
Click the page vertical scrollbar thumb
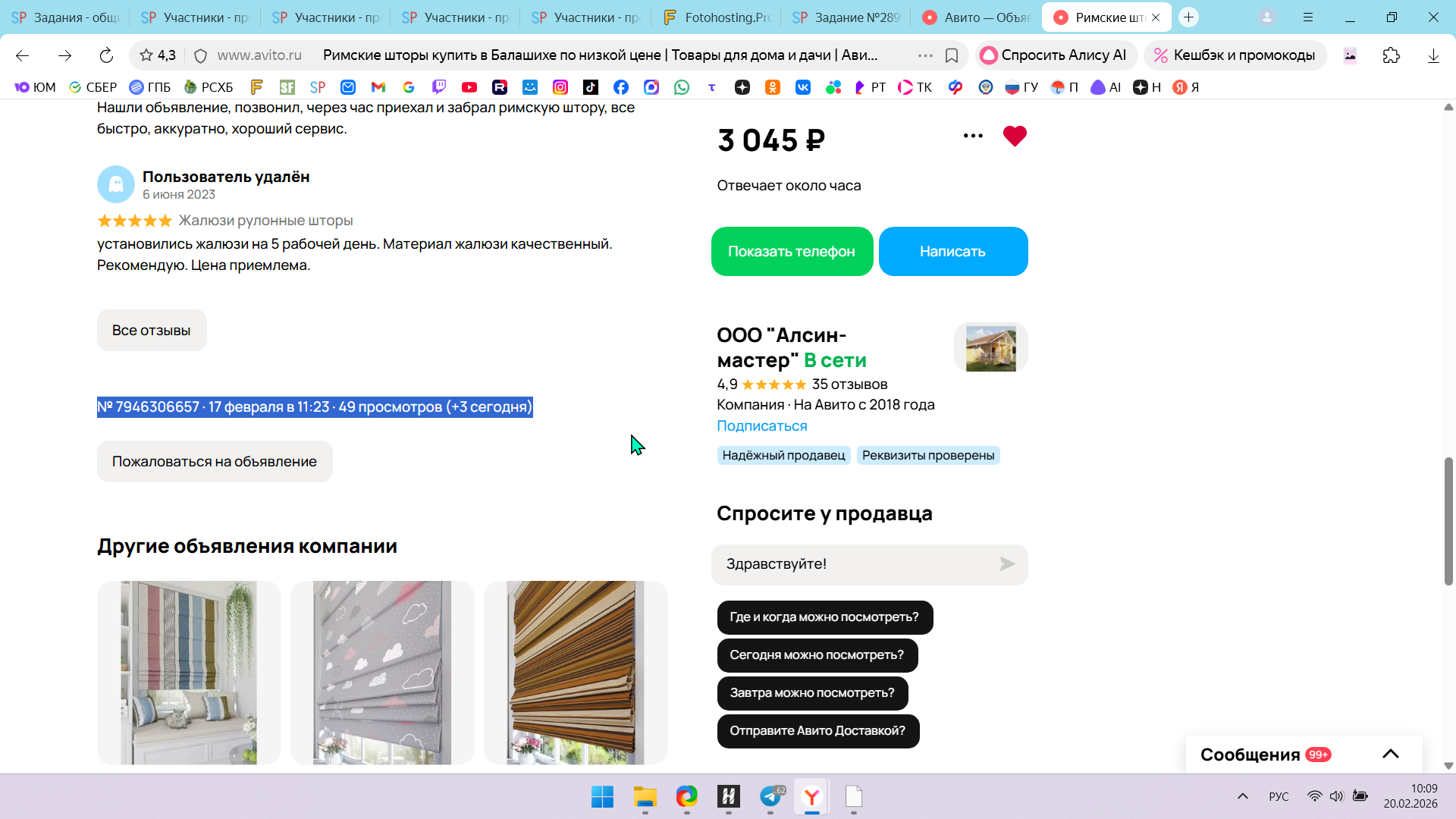click(1448, 522)
